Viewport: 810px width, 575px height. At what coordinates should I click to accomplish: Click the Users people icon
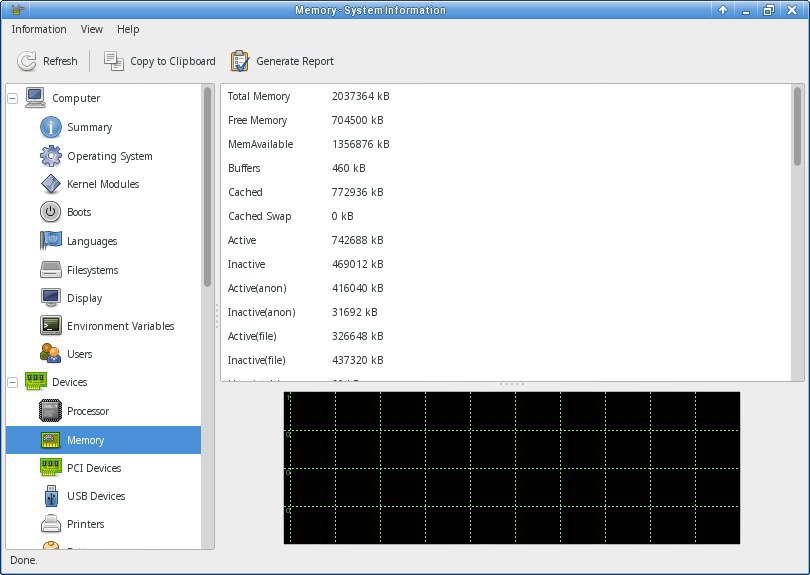[51, 353]
